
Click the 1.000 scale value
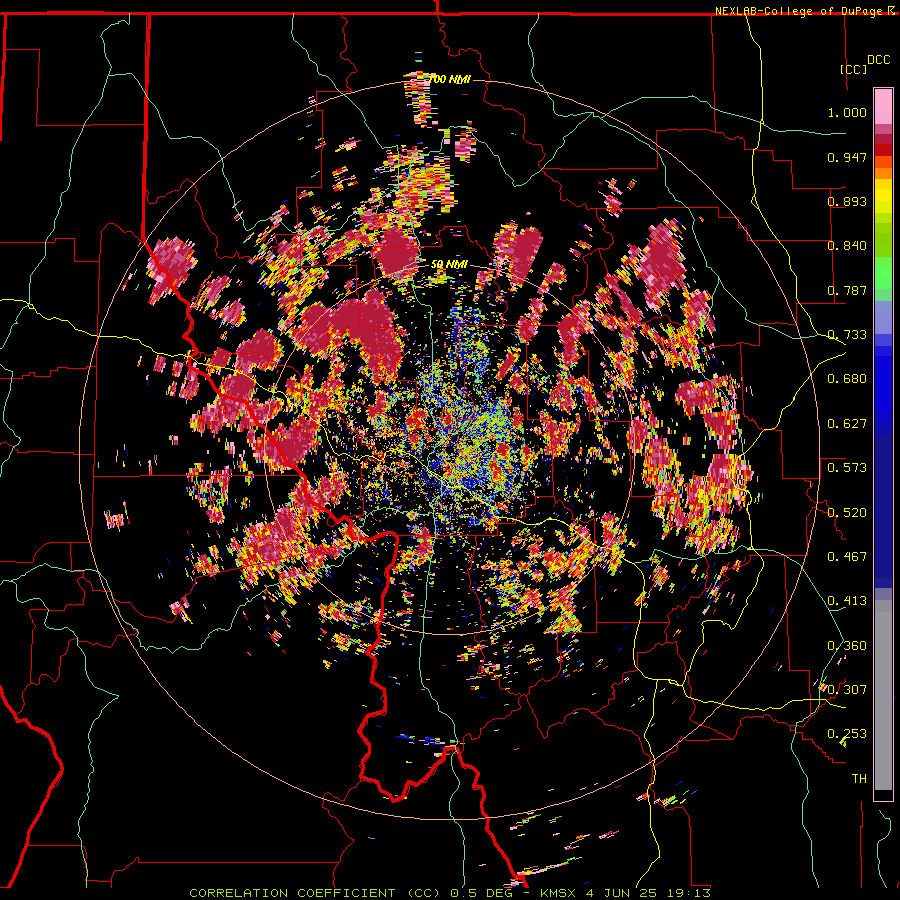(x=847, y=112)
